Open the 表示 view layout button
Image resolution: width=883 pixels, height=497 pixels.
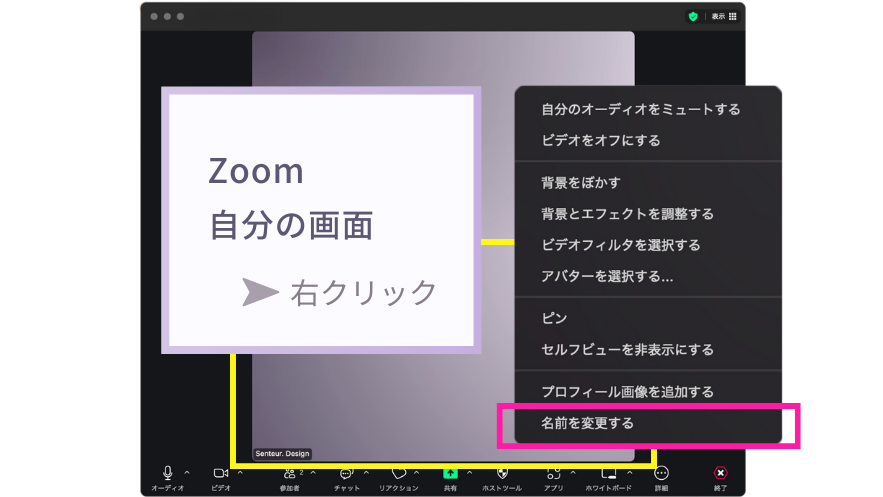tap(724, 16)
